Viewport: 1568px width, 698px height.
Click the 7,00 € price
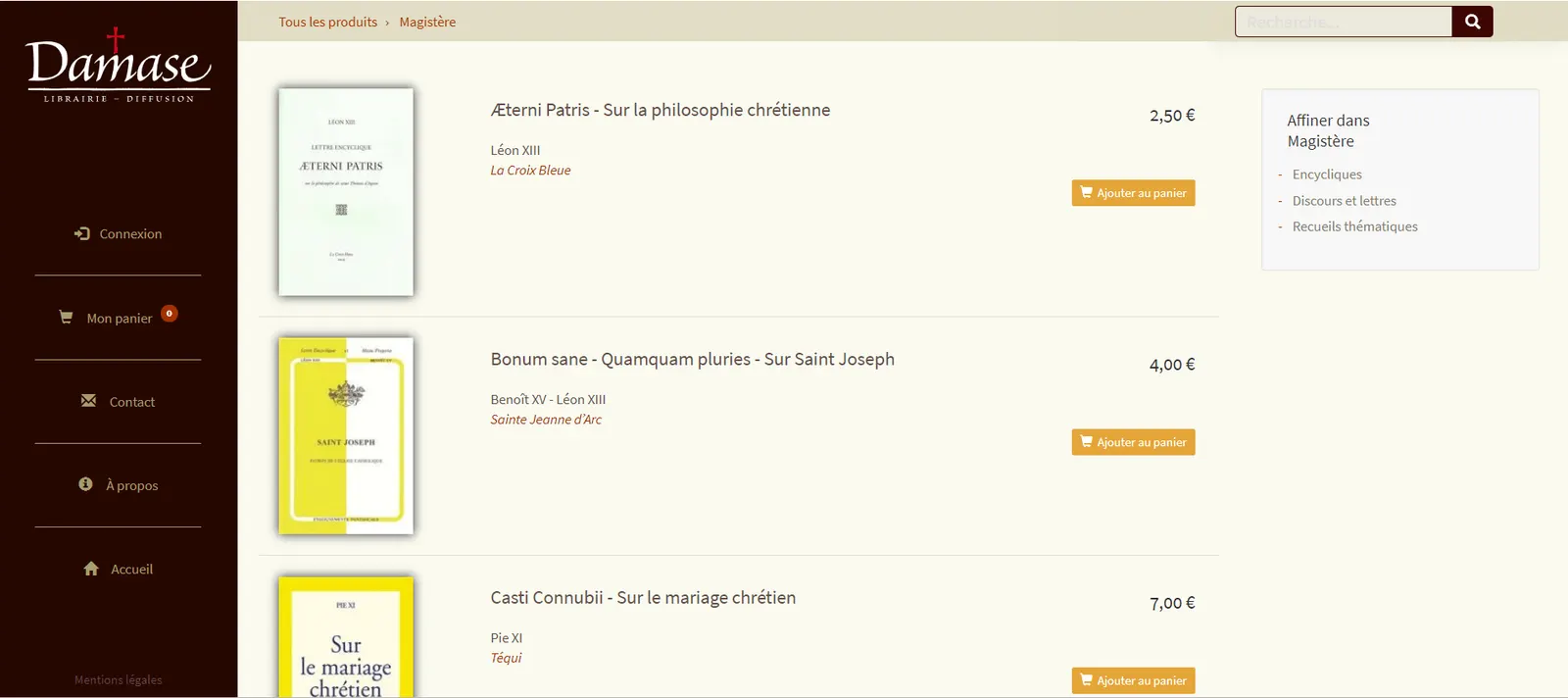[1172, 603]
